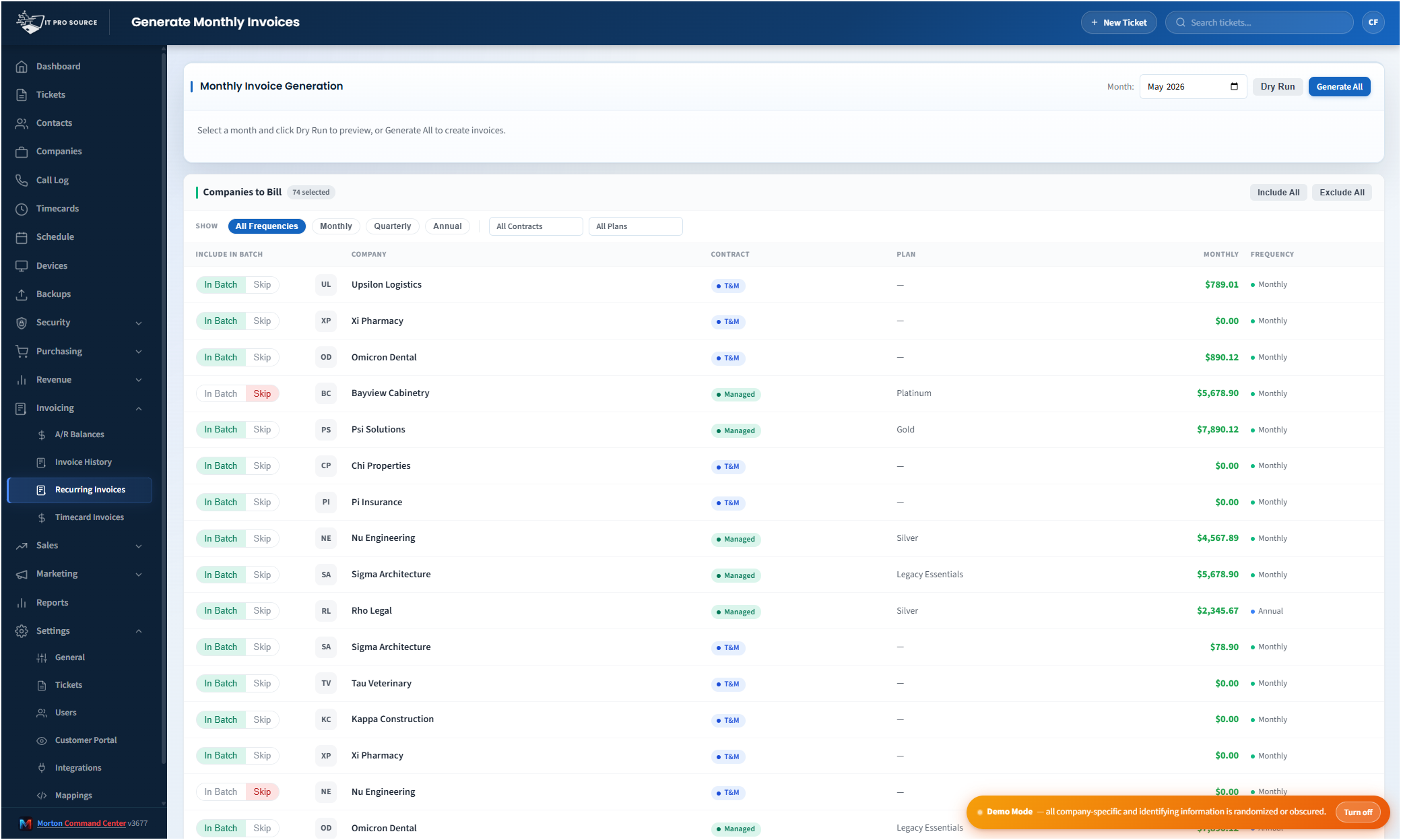Click the Contacts people icon

[x=22, y=123]
